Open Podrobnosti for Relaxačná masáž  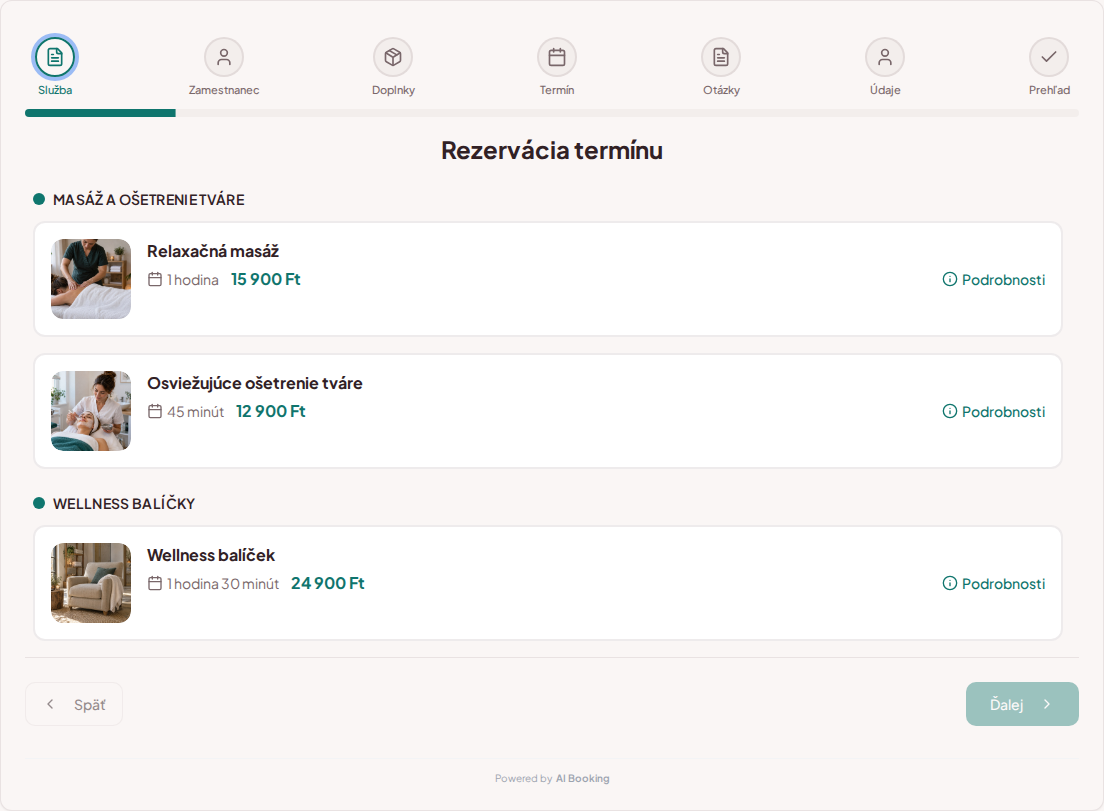[993, 279]
